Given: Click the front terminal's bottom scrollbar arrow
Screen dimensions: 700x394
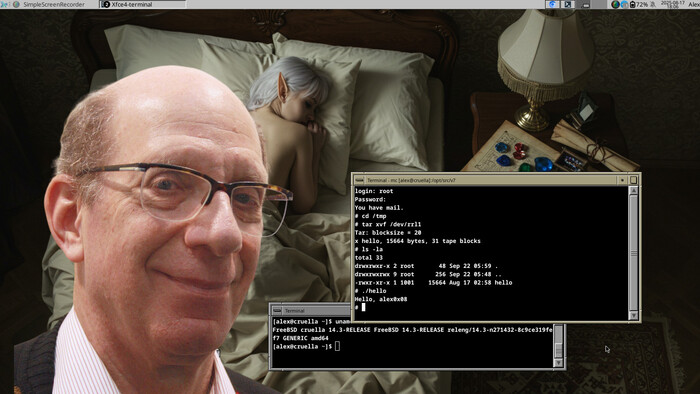Looking at the screenshot, I should coord(633,315).
